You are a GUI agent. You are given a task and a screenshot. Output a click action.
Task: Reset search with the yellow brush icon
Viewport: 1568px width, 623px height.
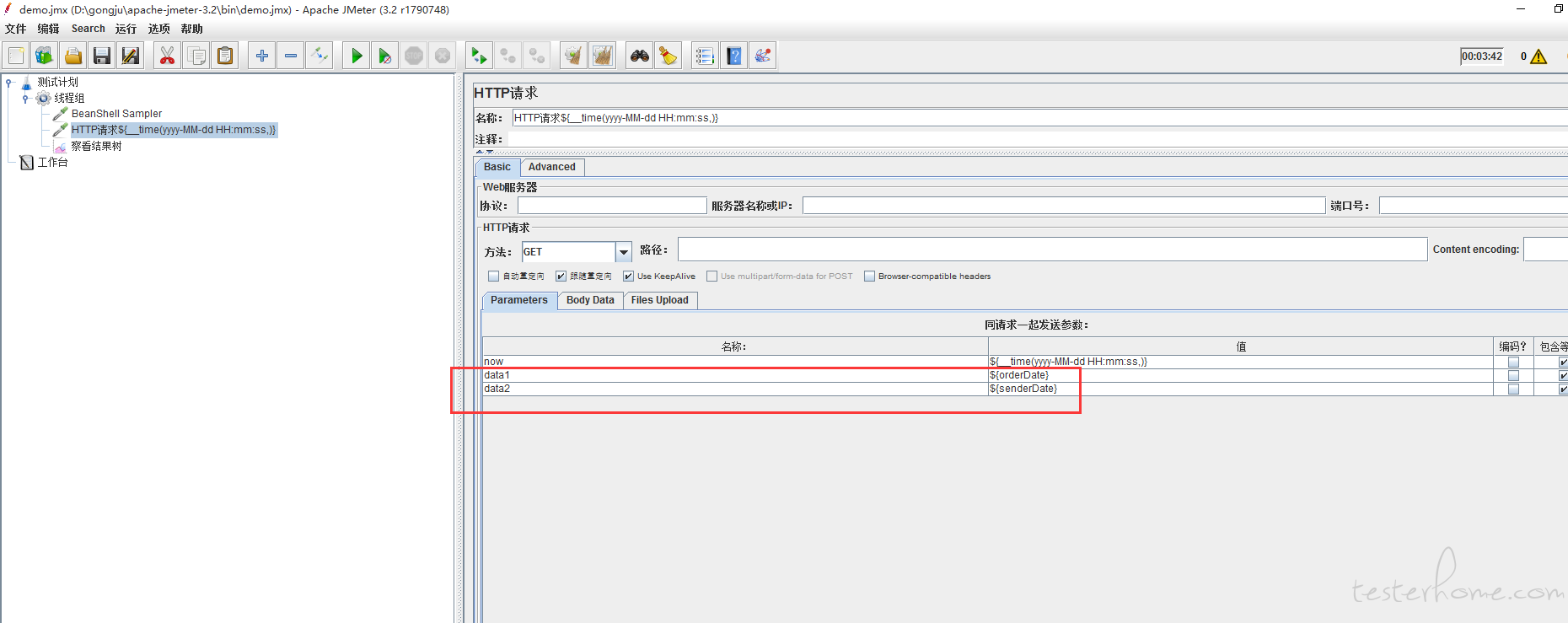[669, 56]
